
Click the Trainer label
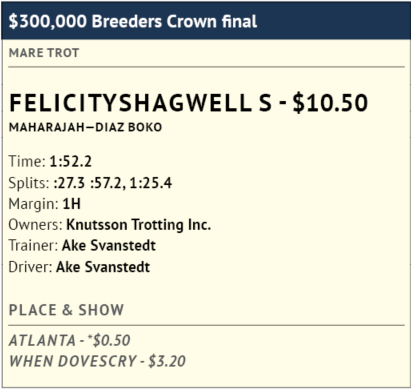(33, 246)
